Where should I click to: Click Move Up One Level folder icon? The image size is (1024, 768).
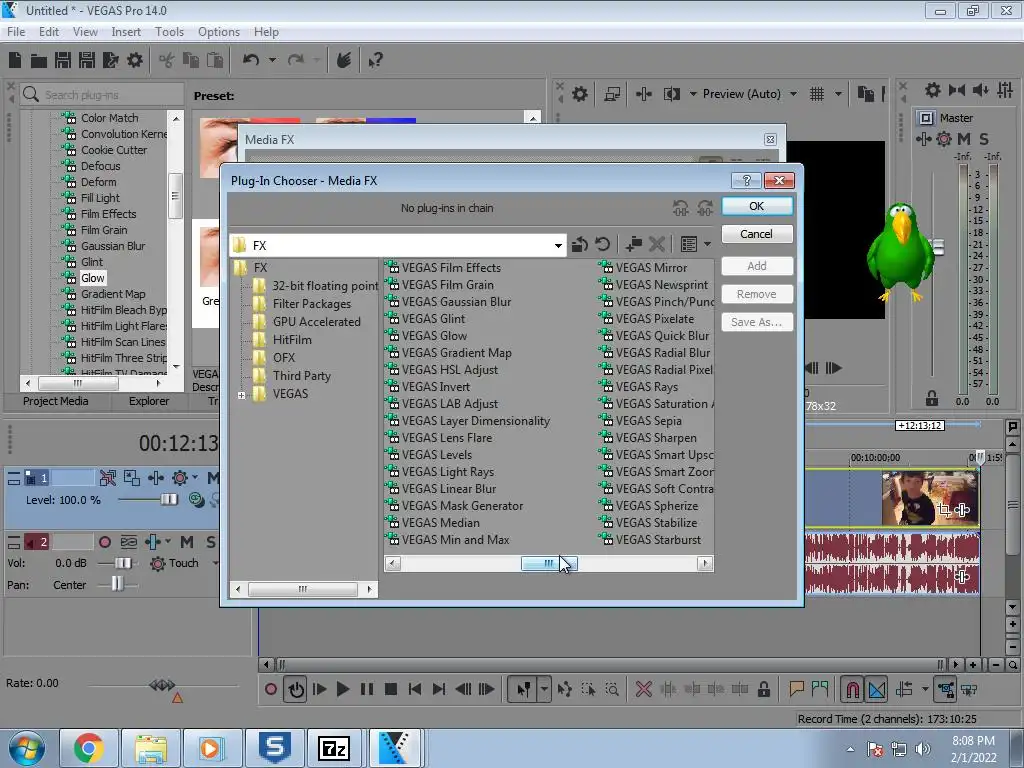pos(579,245)
